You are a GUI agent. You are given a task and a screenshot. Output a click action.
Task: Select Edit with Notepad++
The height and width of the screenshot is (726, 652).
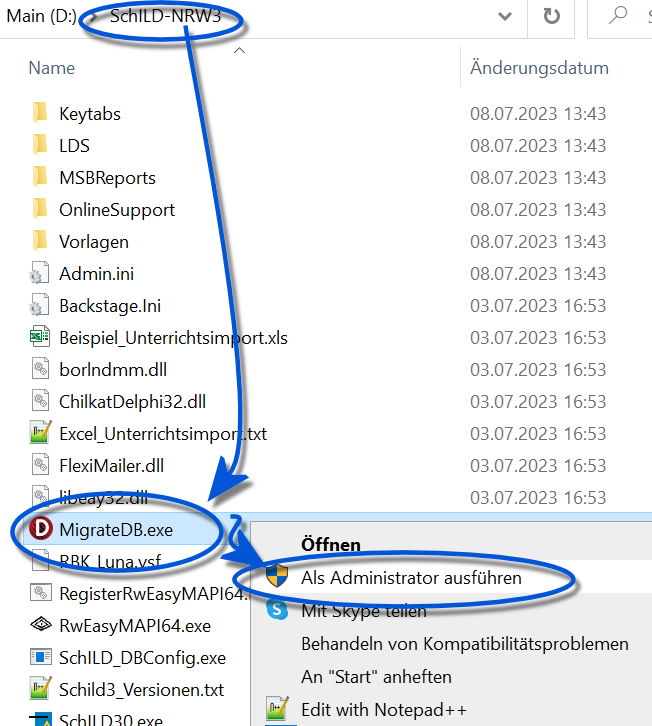click(x=383, y=709)
